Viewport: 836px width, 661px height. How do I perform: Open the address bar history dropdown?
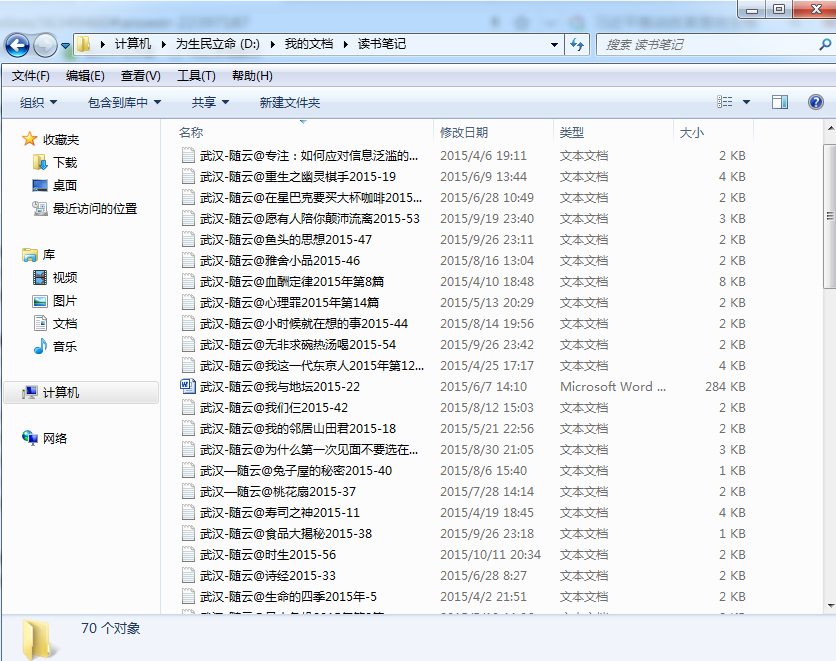(x=554, y=45)
